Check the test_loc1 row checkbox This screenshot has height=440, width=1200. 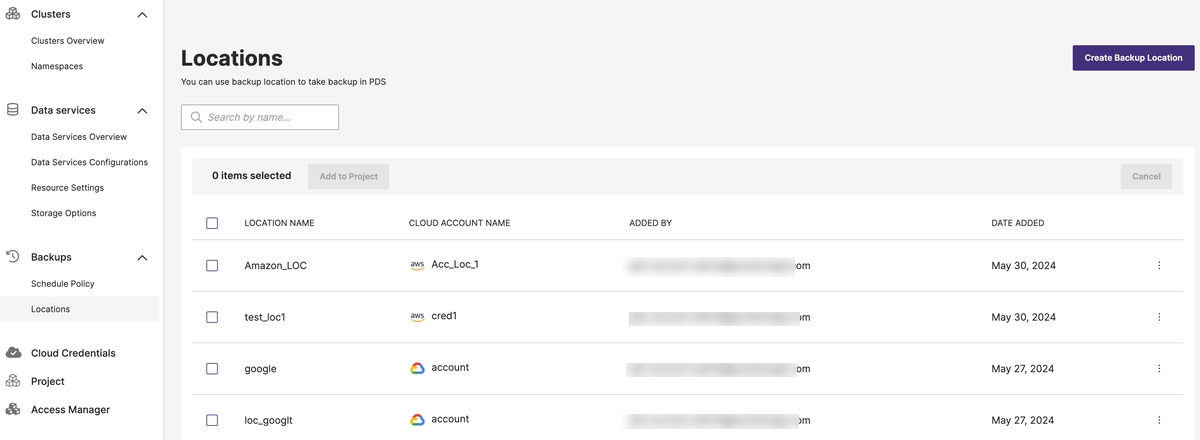pos(212,317)
